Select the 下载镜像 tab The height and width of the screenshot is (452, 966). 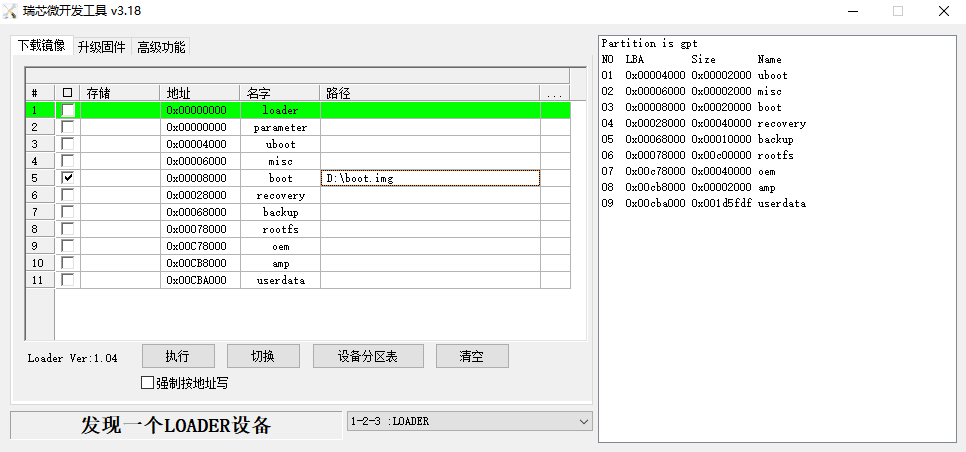[42, 46]
